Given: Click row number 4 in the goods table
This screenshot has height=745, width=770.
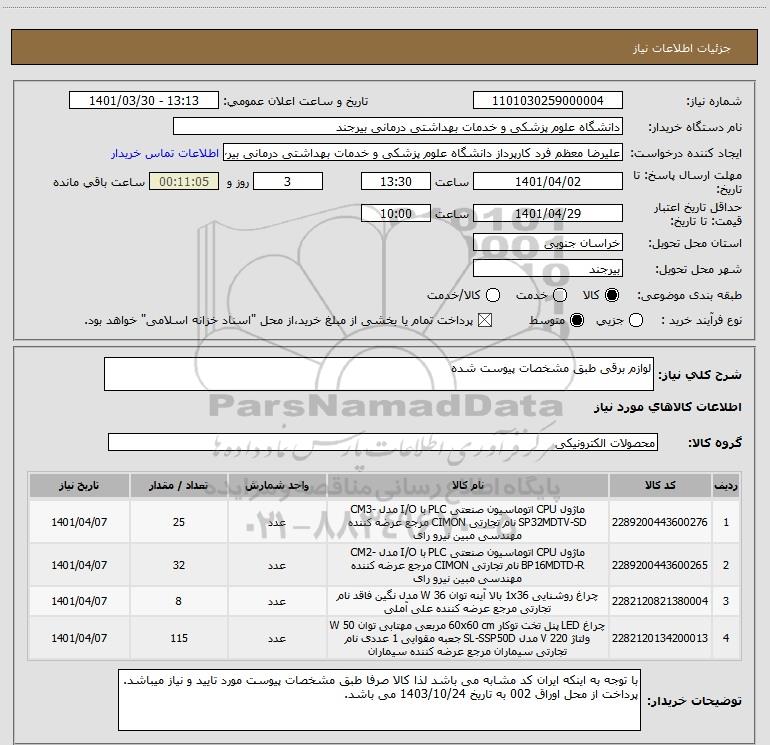Looking at the screenshot, I should click(726, 638).
